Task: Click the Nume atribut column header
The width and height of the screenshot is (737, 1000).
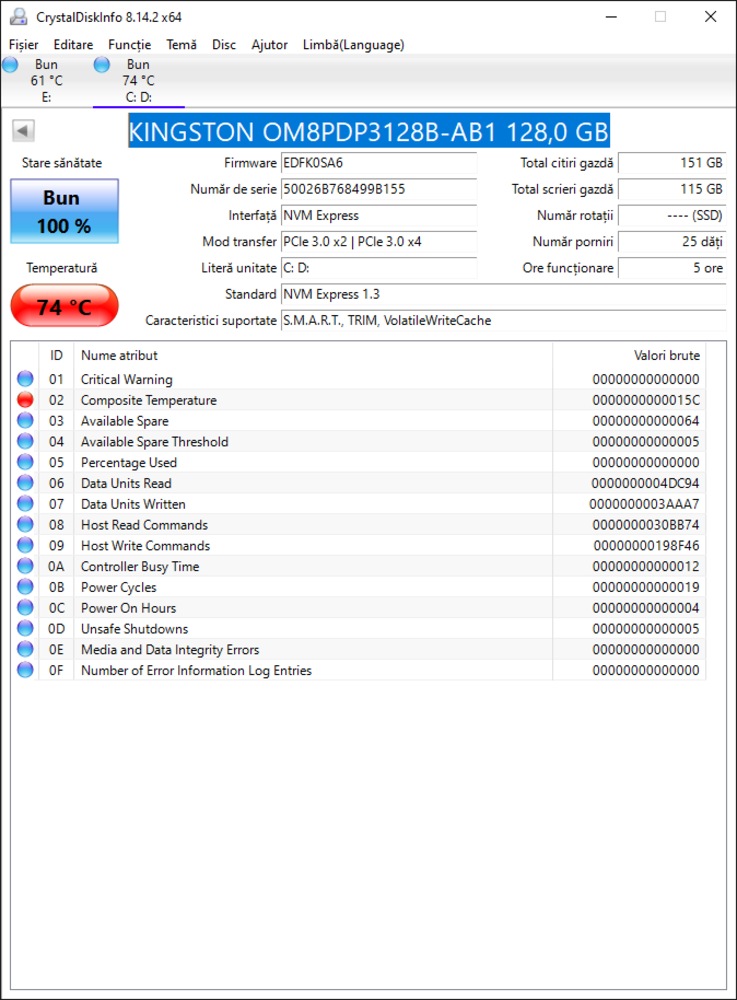Action: tap(313, 355)
